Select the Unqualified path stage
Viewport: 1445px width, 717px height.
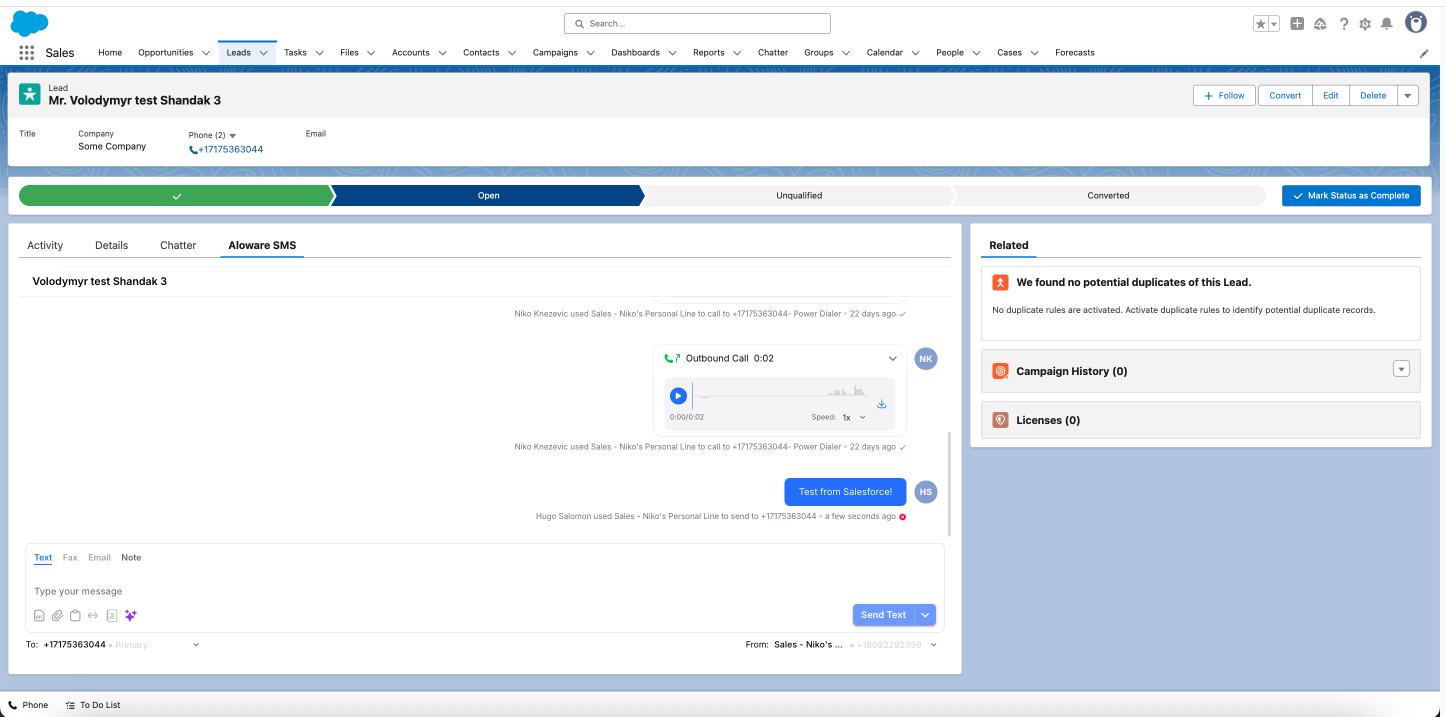click(x=799, y=196)
